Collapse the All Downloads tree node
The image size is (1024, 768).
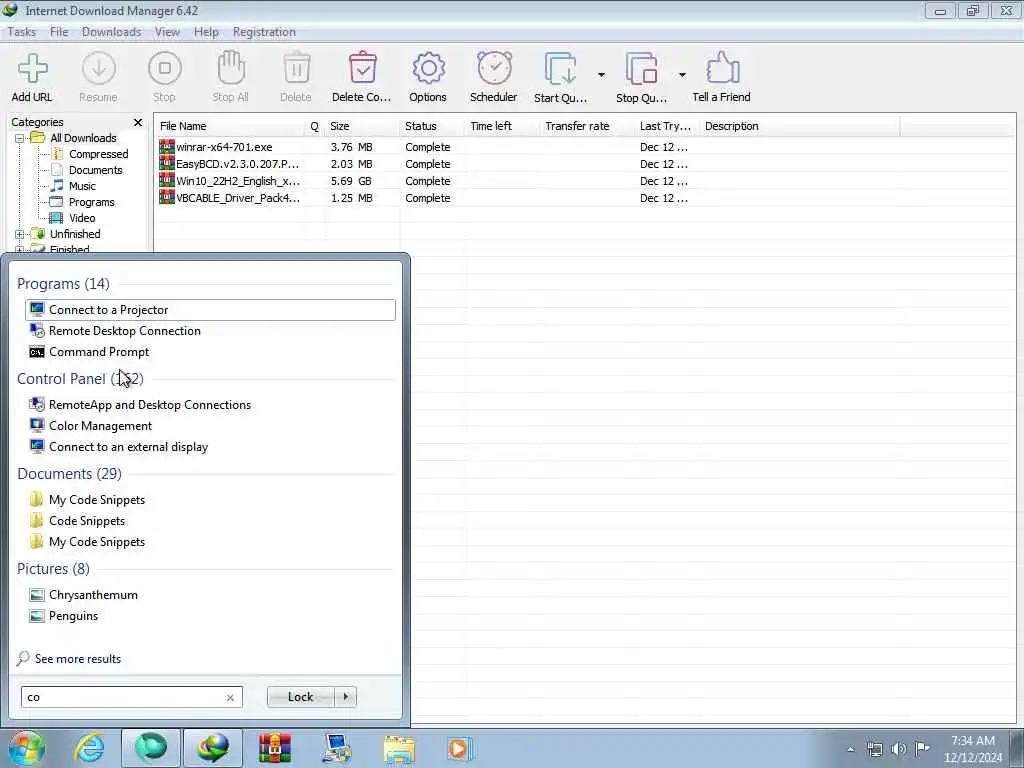tap(20, 138)
